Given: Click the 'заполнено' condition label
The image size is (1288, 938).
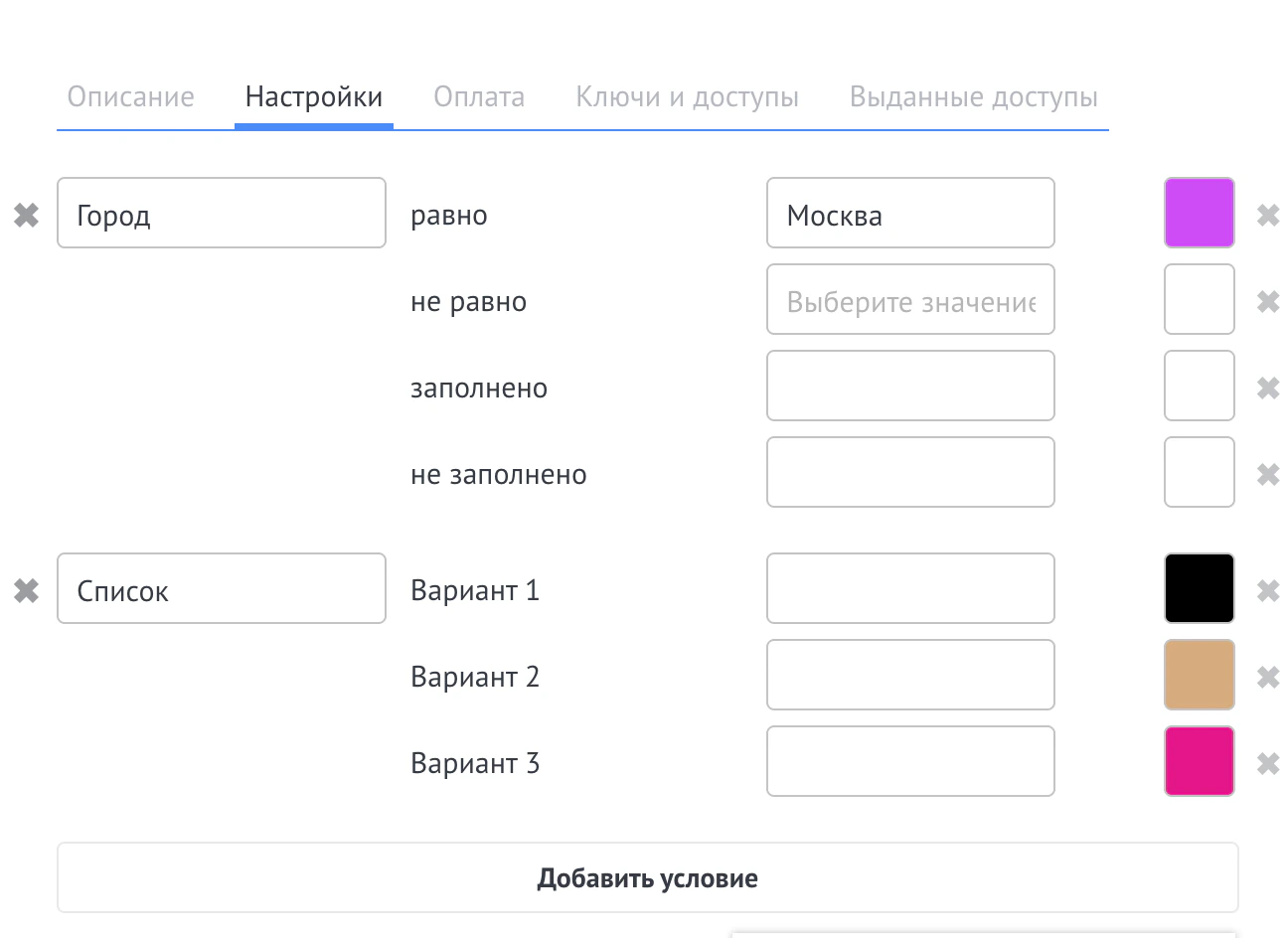Looking at the screenshot, I should tap(479, 389).
